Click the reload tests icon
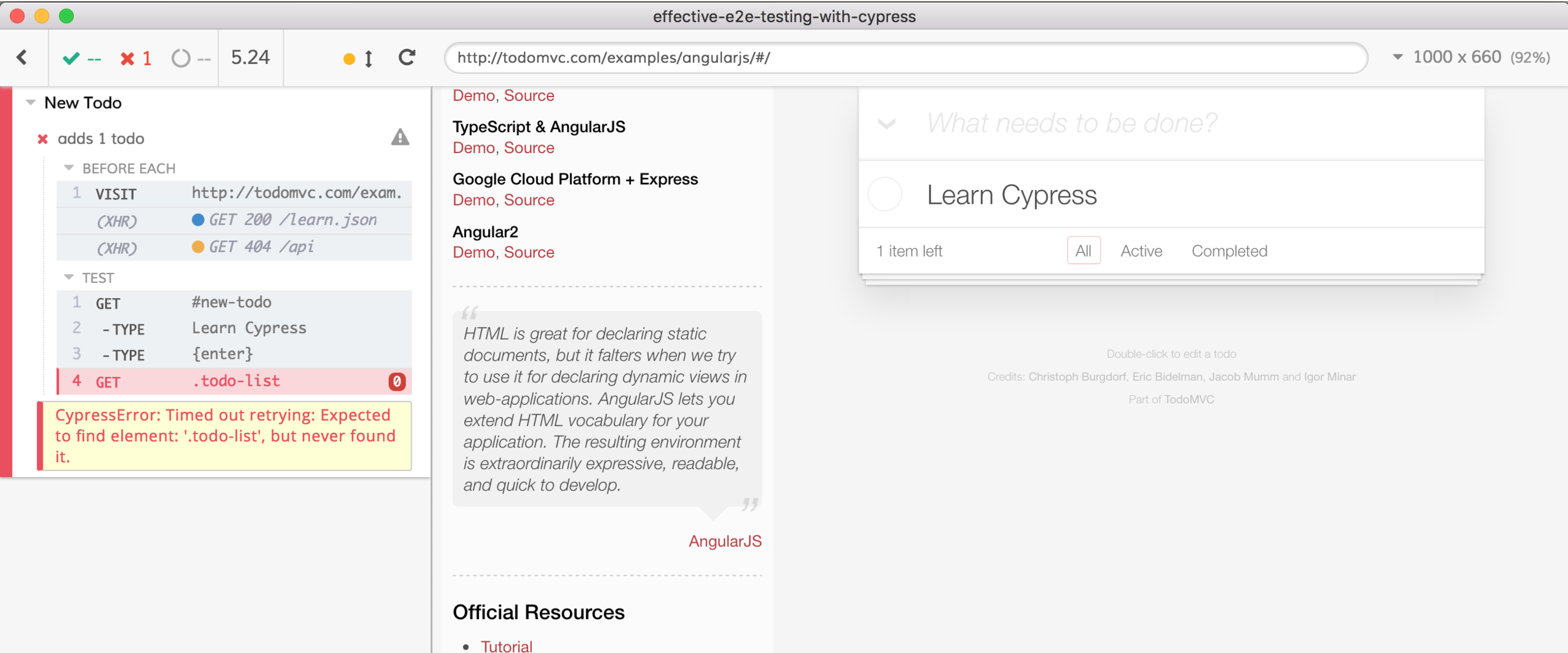This screenshot has height=653, width=1568. 407,58
